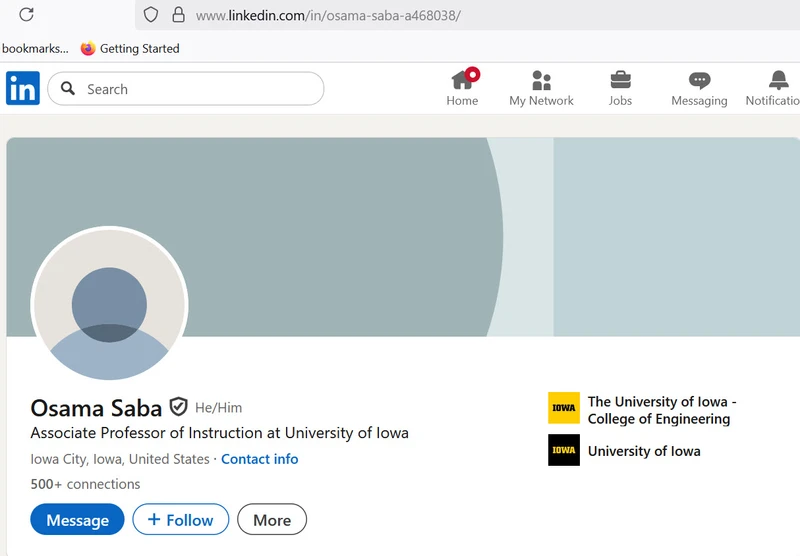Screen dimensions: 800x556
Task: Expand the More actions button
Action: point(272,519)
